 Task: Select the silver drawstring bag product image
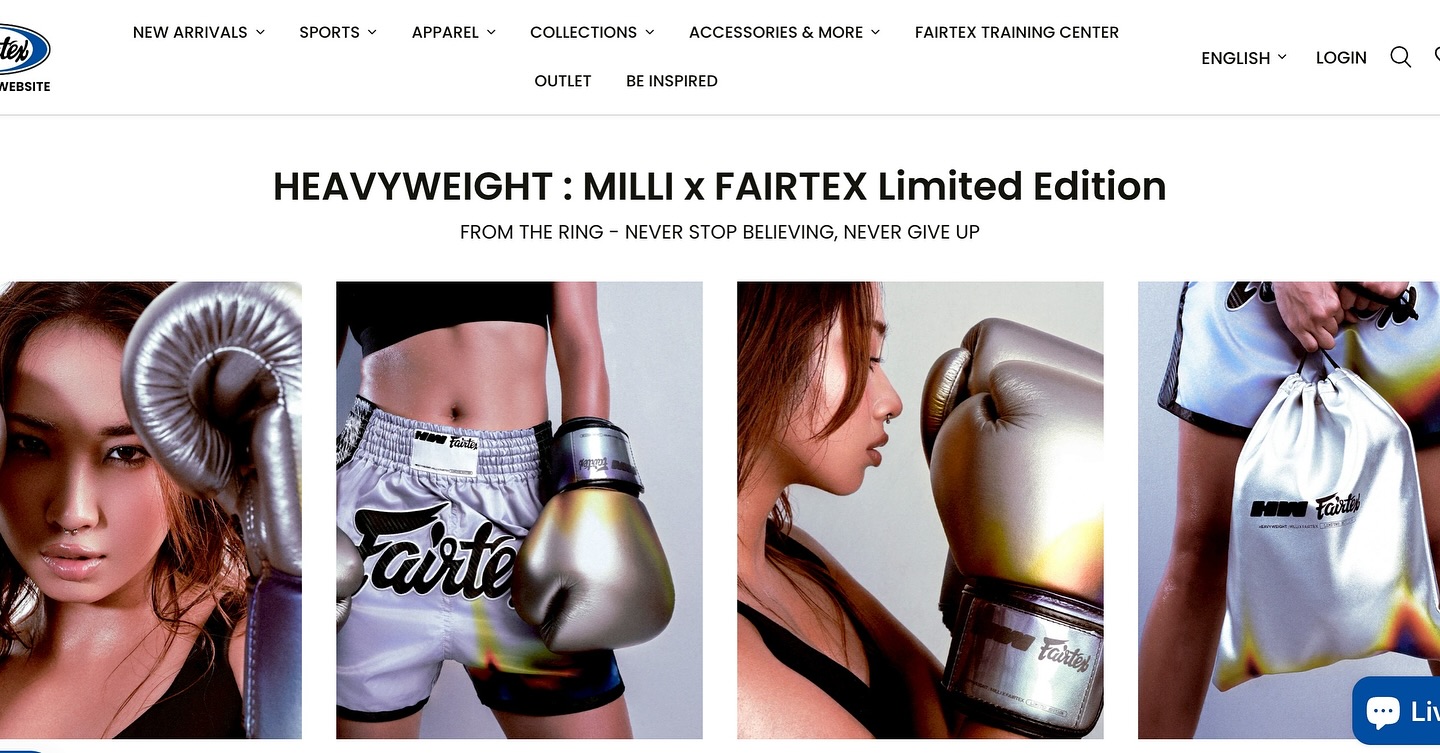[1289, 510]
